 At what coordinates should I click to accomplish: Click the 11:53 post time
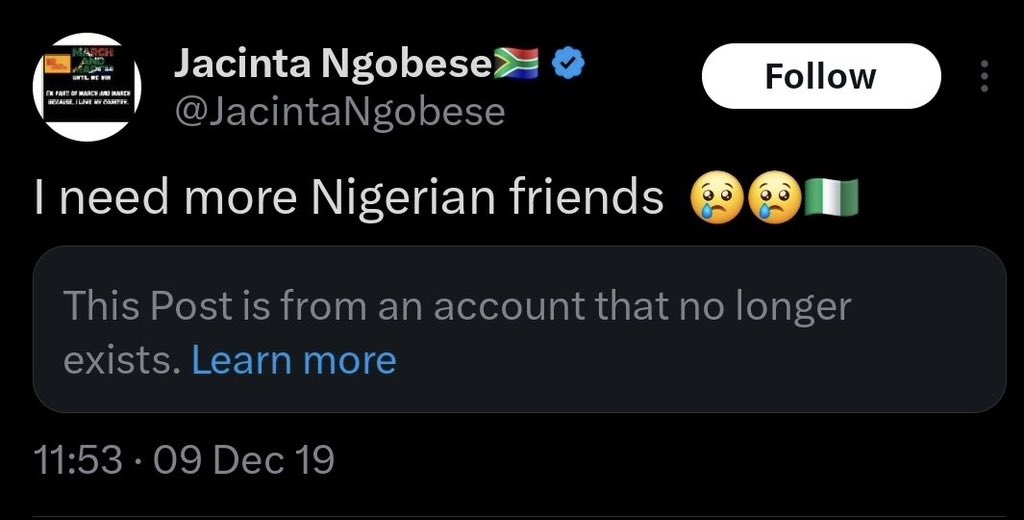(x=78, y=461)
